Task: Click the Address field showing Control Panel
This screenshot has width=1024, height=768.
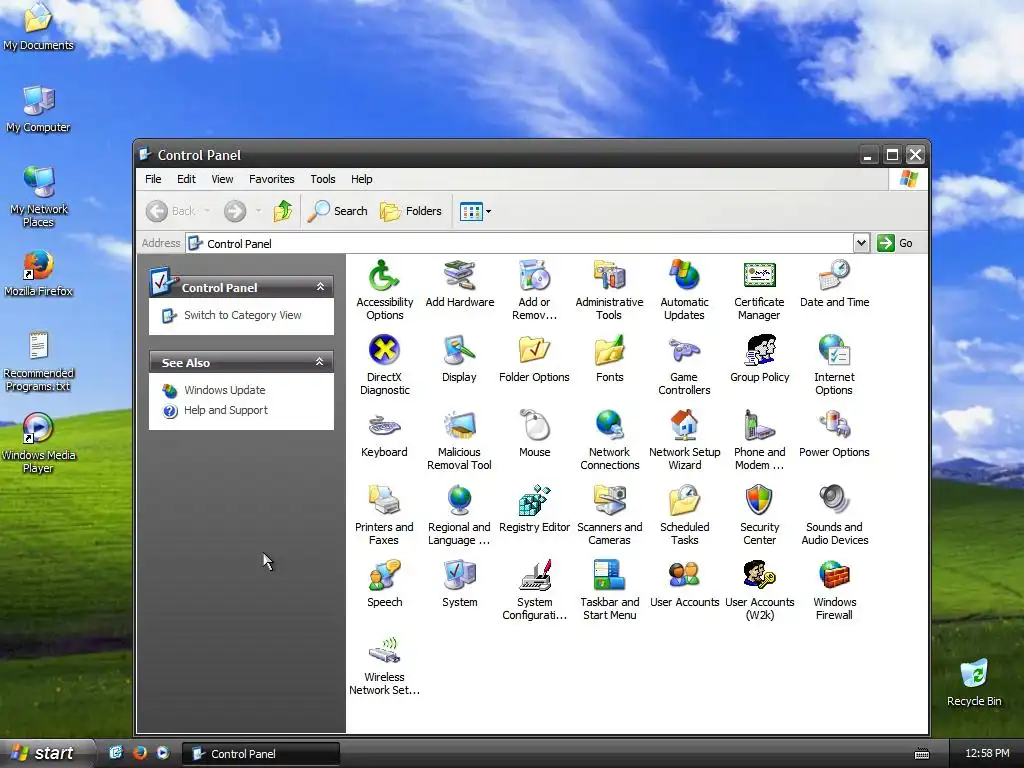Action: [x=519, y=244]
